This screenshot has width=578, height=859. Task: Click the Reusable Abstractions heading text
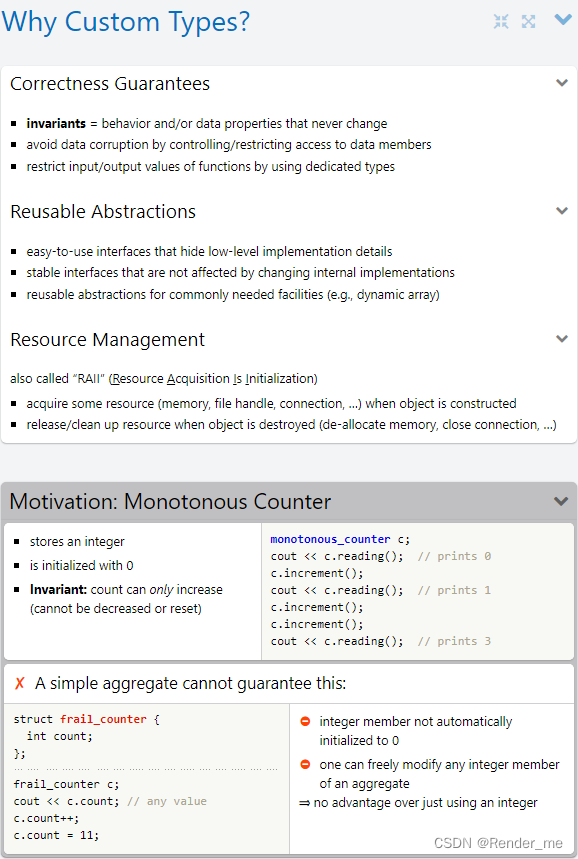[103, 211]
